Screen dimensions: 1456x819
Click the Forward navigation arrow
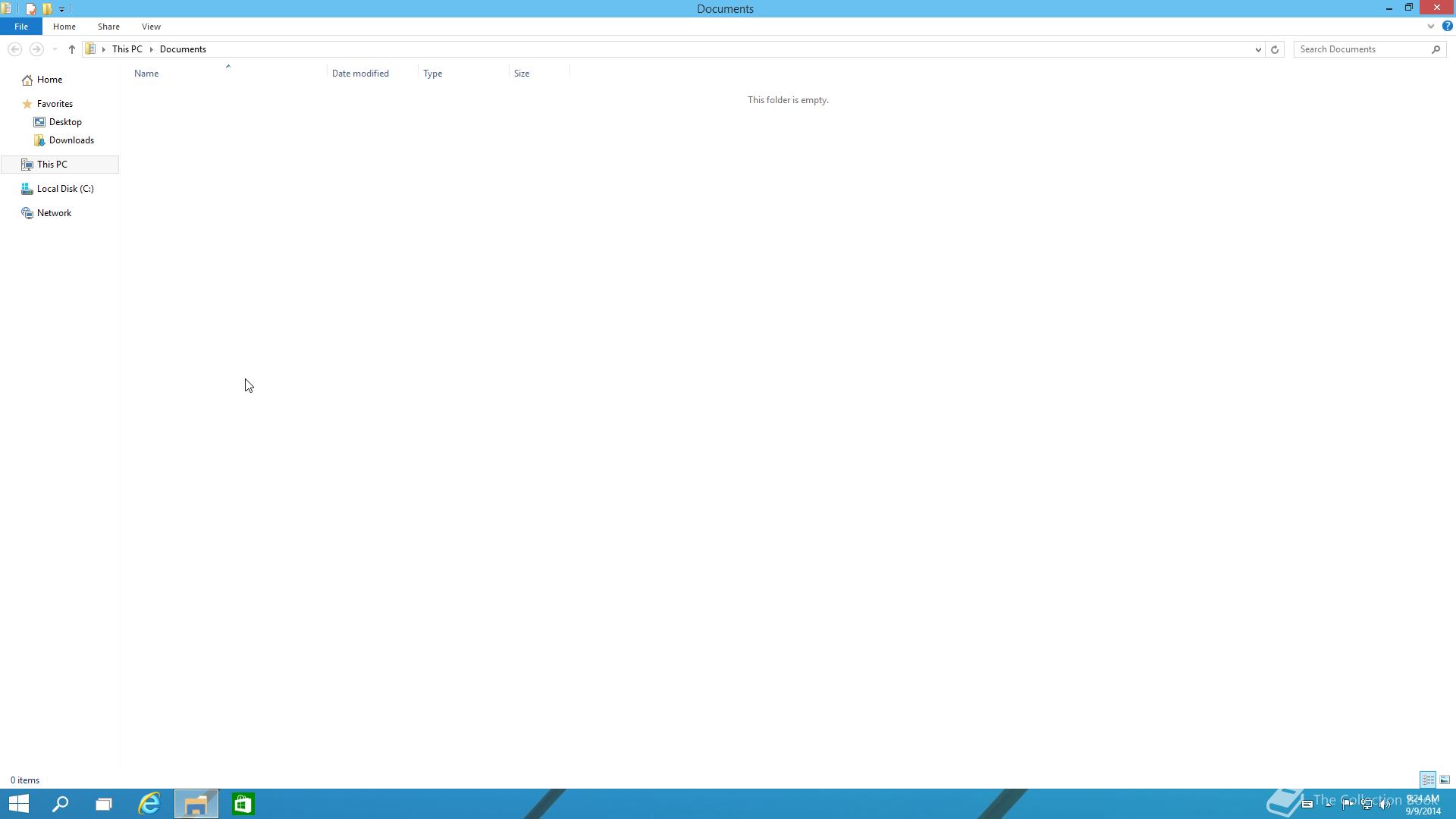pos(36,49)
